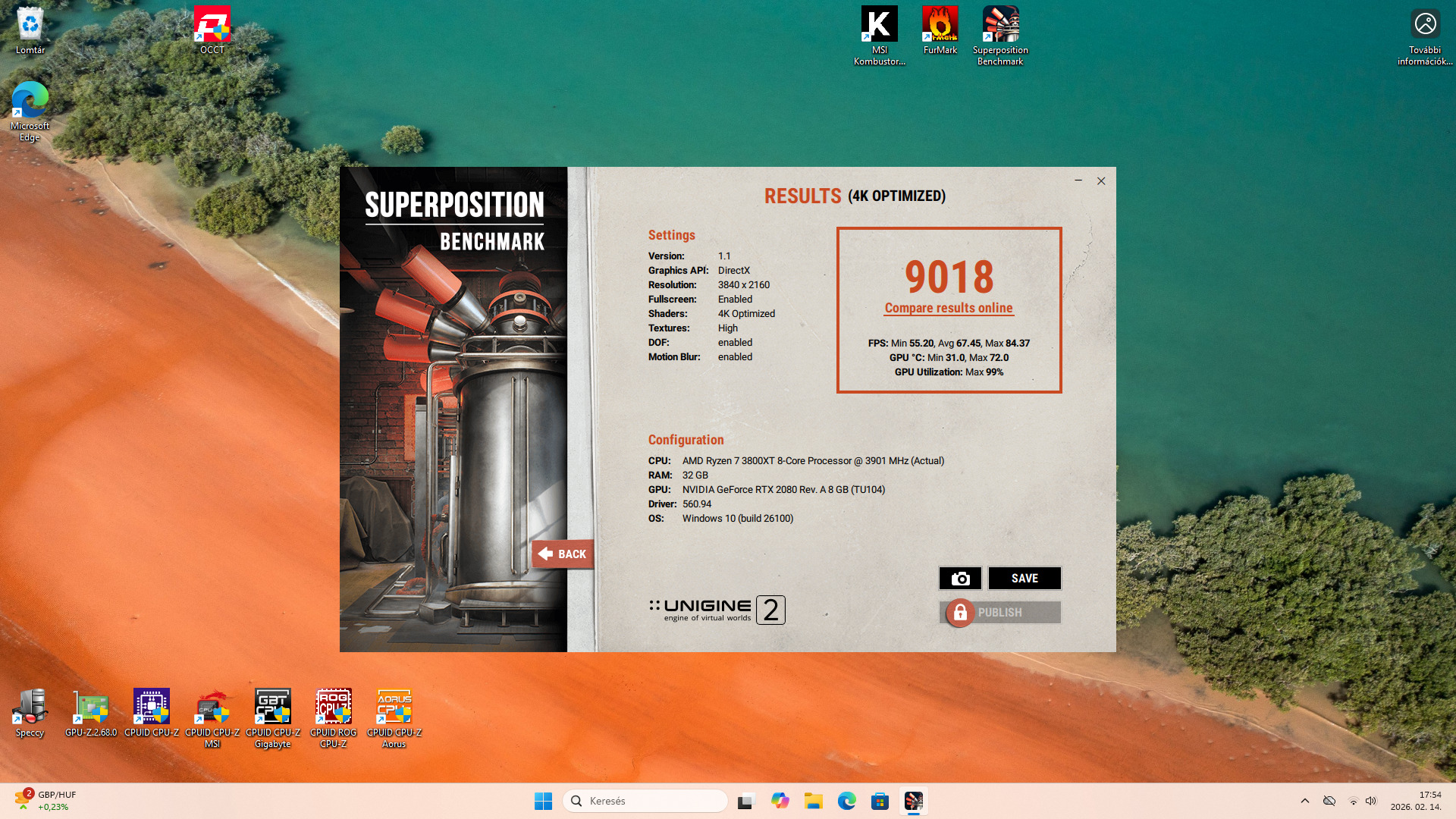The height and width of the screenshot is (819, 1456).
Task: Click the volume speaker tray icon
Action: point(1370,801)
